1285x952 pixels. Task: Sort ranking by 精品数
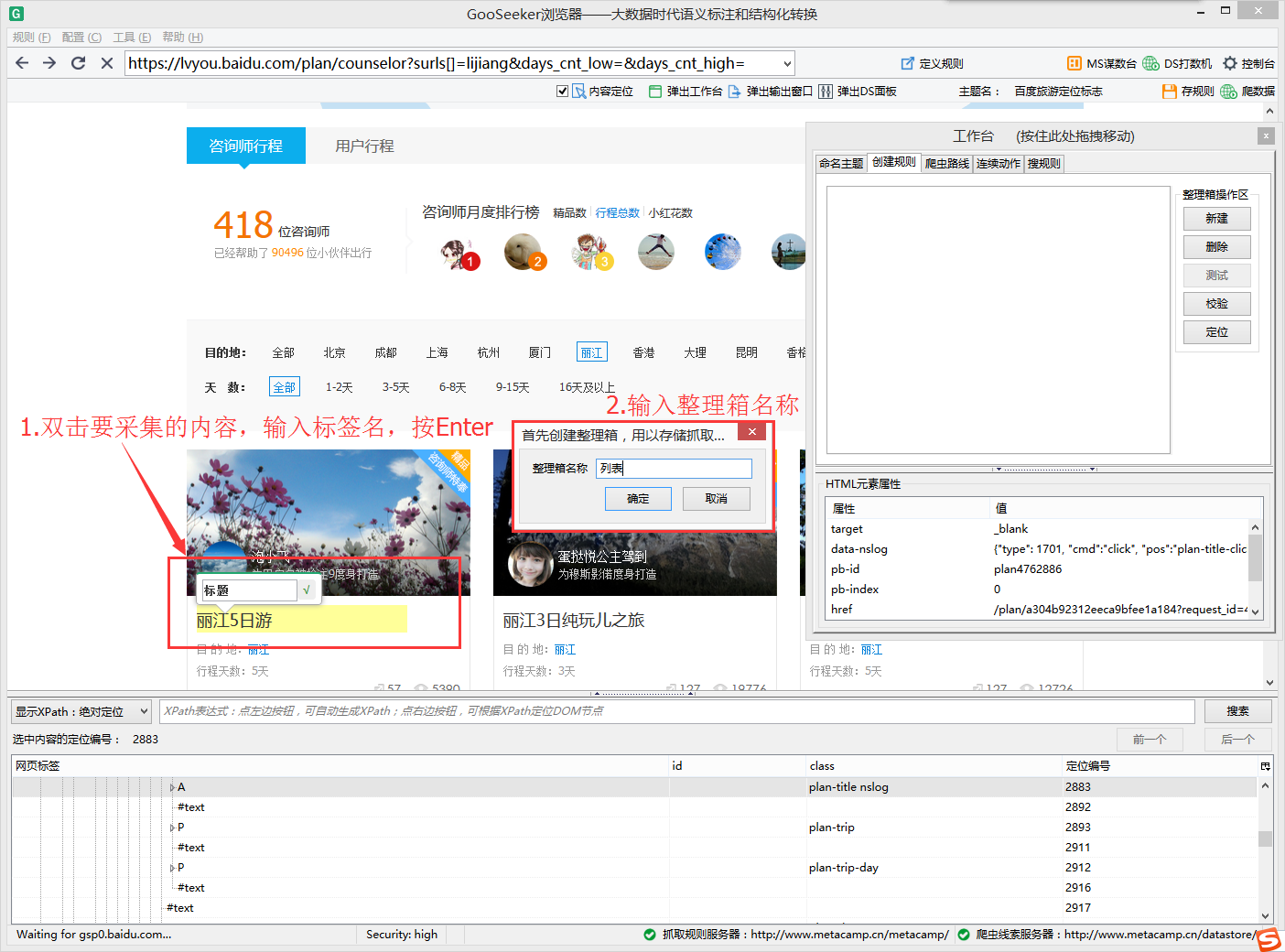coord(569,212)
